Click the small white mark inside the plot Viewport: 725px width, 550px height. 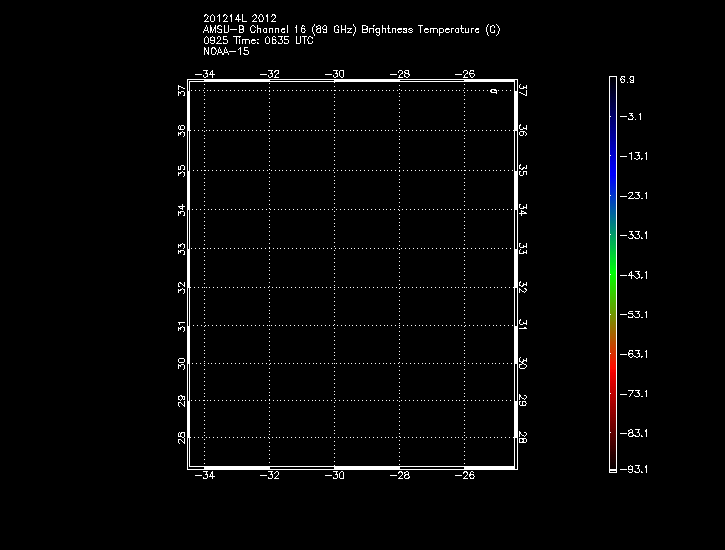tap(493, 92)
